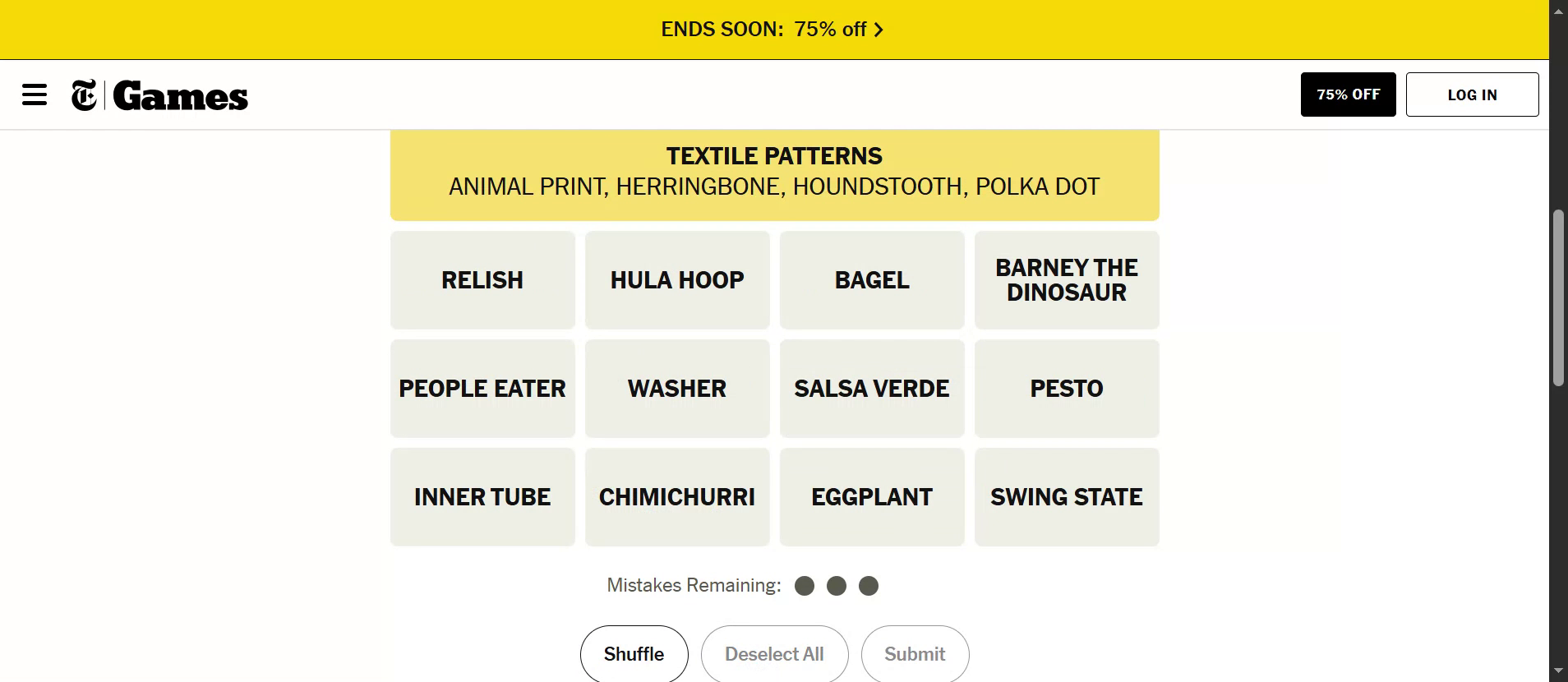
Task: Select the EGGPLANT tile
Action: coord(872,497)
